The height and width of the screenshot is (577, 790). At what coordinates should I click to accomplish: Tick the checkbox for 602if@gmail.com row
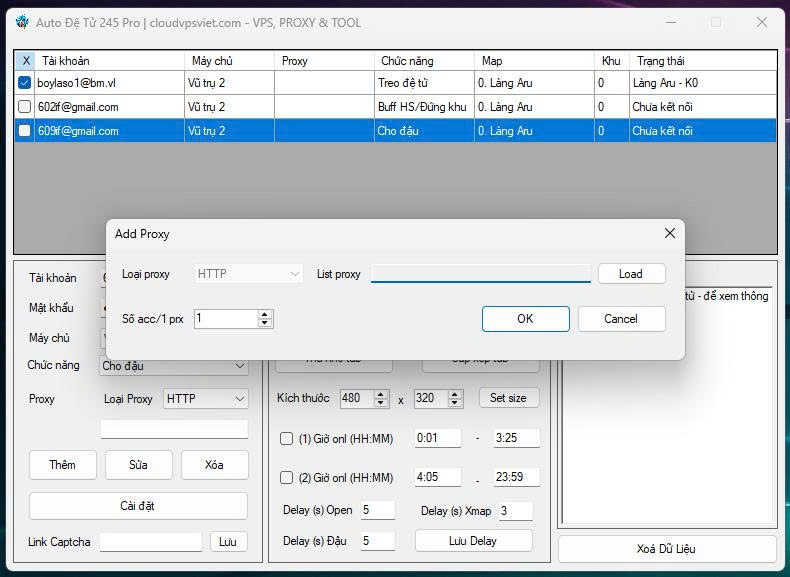[x=25, y=107]
